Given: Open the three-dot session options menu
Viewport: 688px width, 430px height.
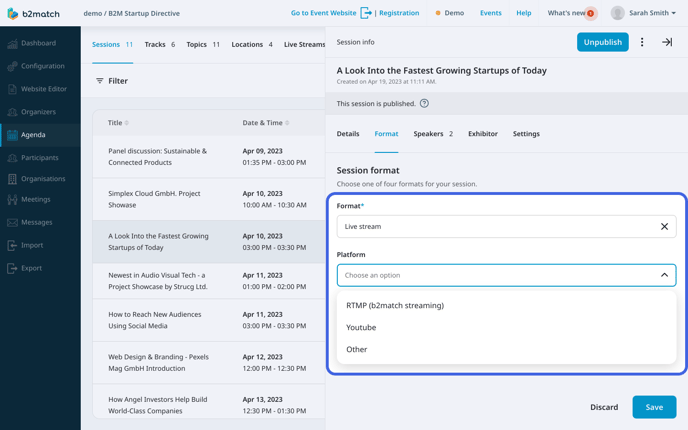Looking at the screenshot, I should [642, 42].
